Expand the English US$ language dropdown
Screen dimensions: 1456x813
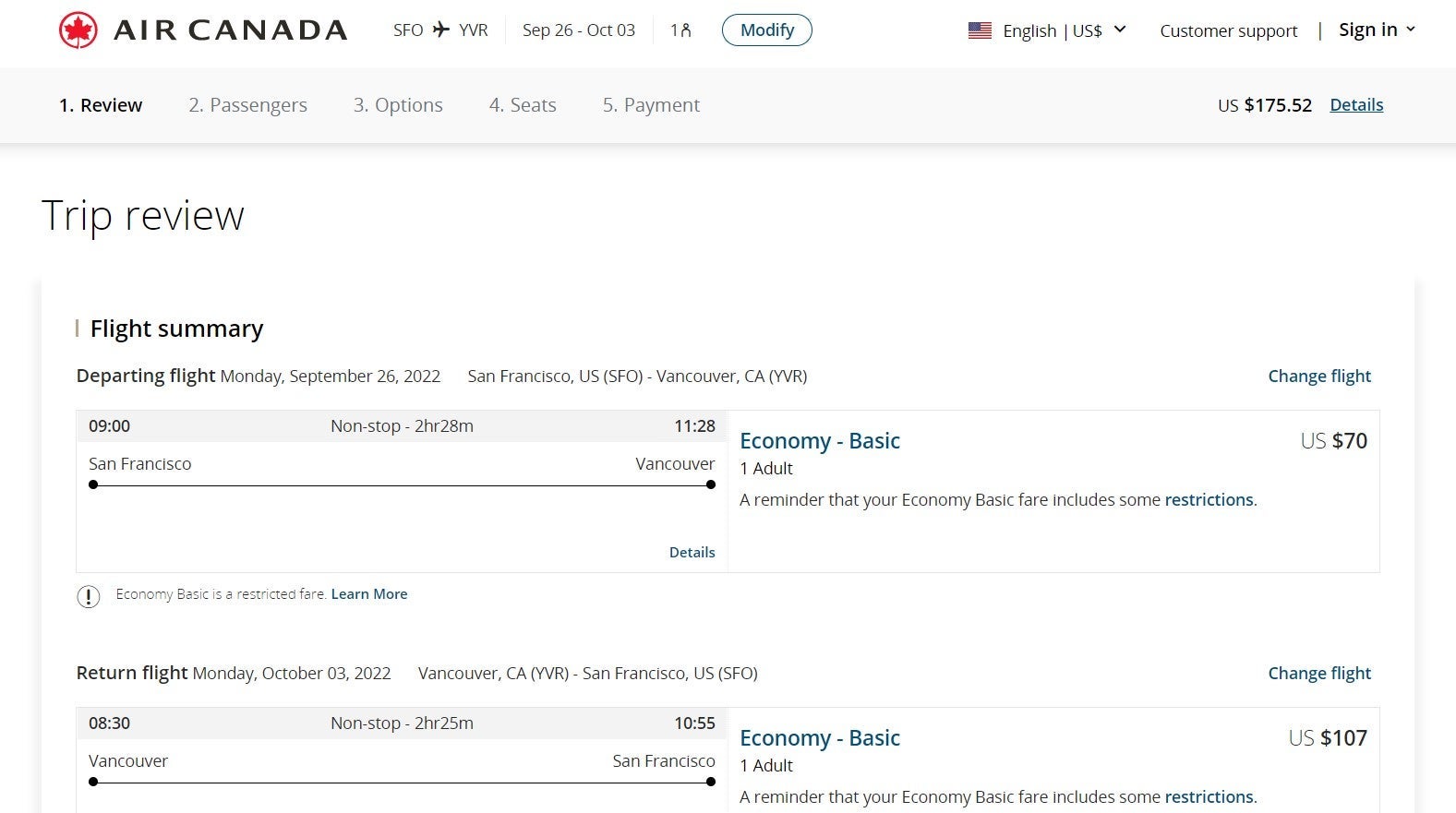pos(1120,30)
